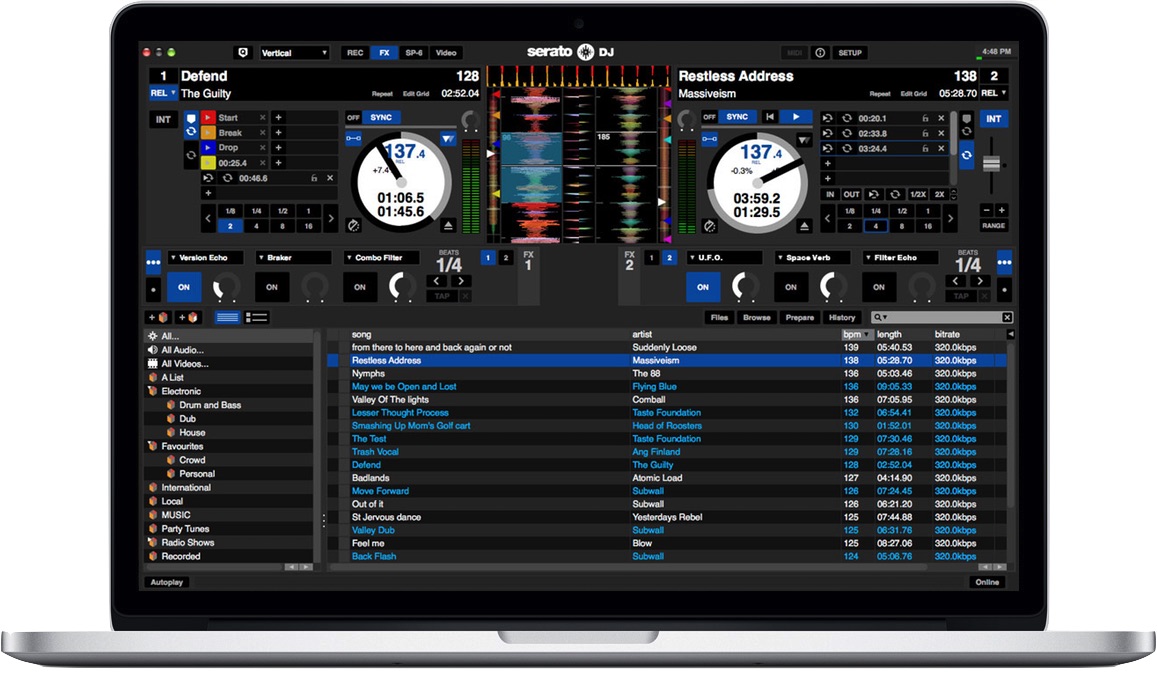This screenshot has width=1157, height=677.
Task: Open the Video panel tab
Action: 446,52
